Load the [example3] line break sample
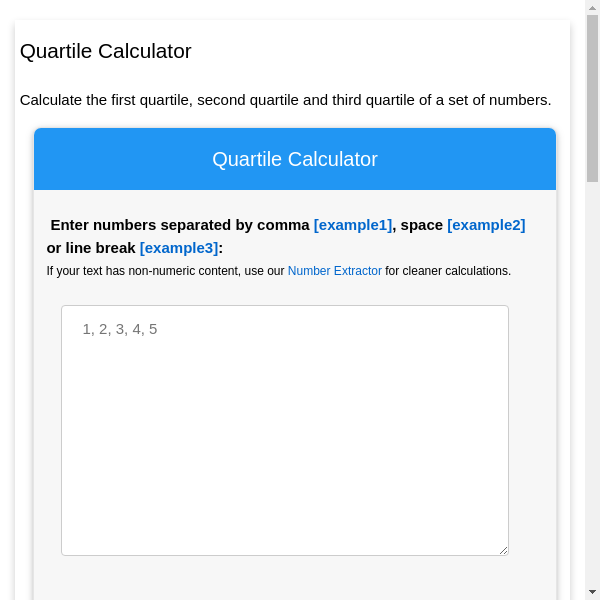The width and height of the screenshot is (600, 600). point(178,248)
